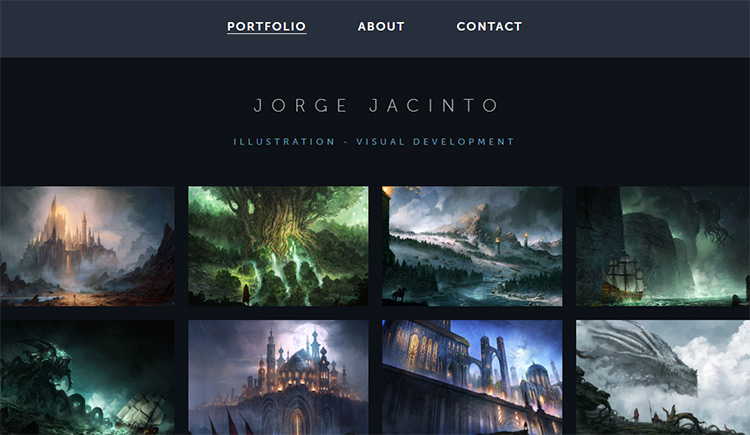
Task: Open the domed palace at night artwork
Action: (x=278, y=378)
